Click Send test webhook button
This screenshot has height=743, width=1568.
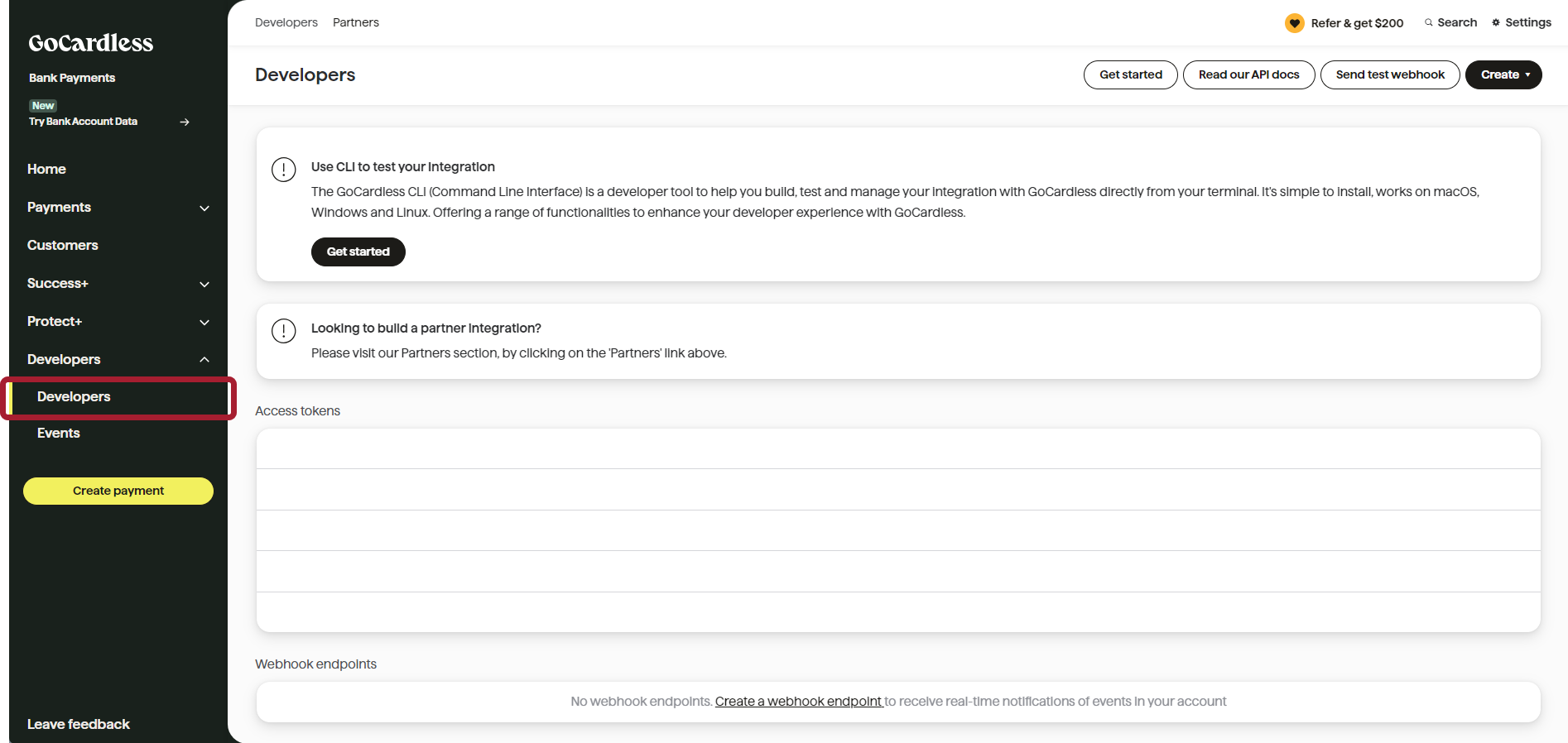1389,74
